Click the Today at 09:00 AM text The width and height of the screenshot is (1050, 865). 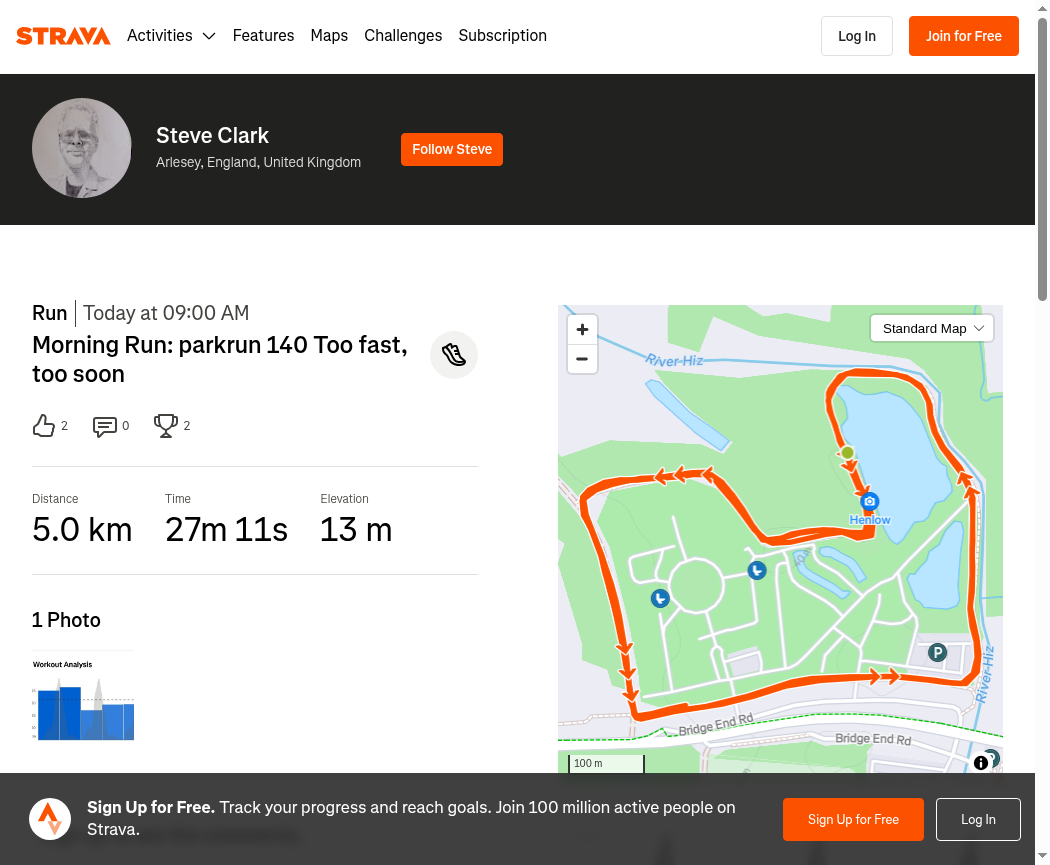click(166, 313)
